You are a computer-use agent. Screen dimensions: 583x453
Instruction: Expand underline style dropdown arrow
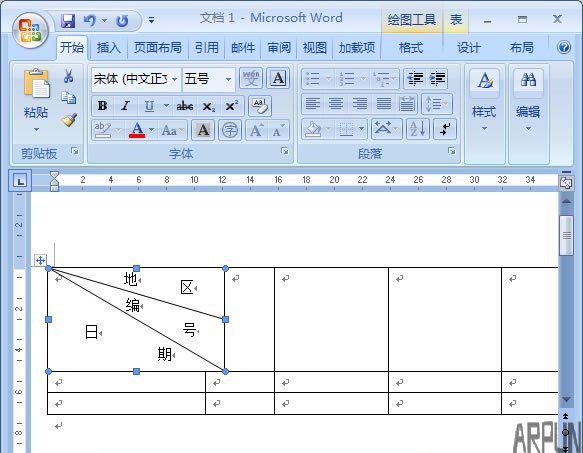click(166, 106)
